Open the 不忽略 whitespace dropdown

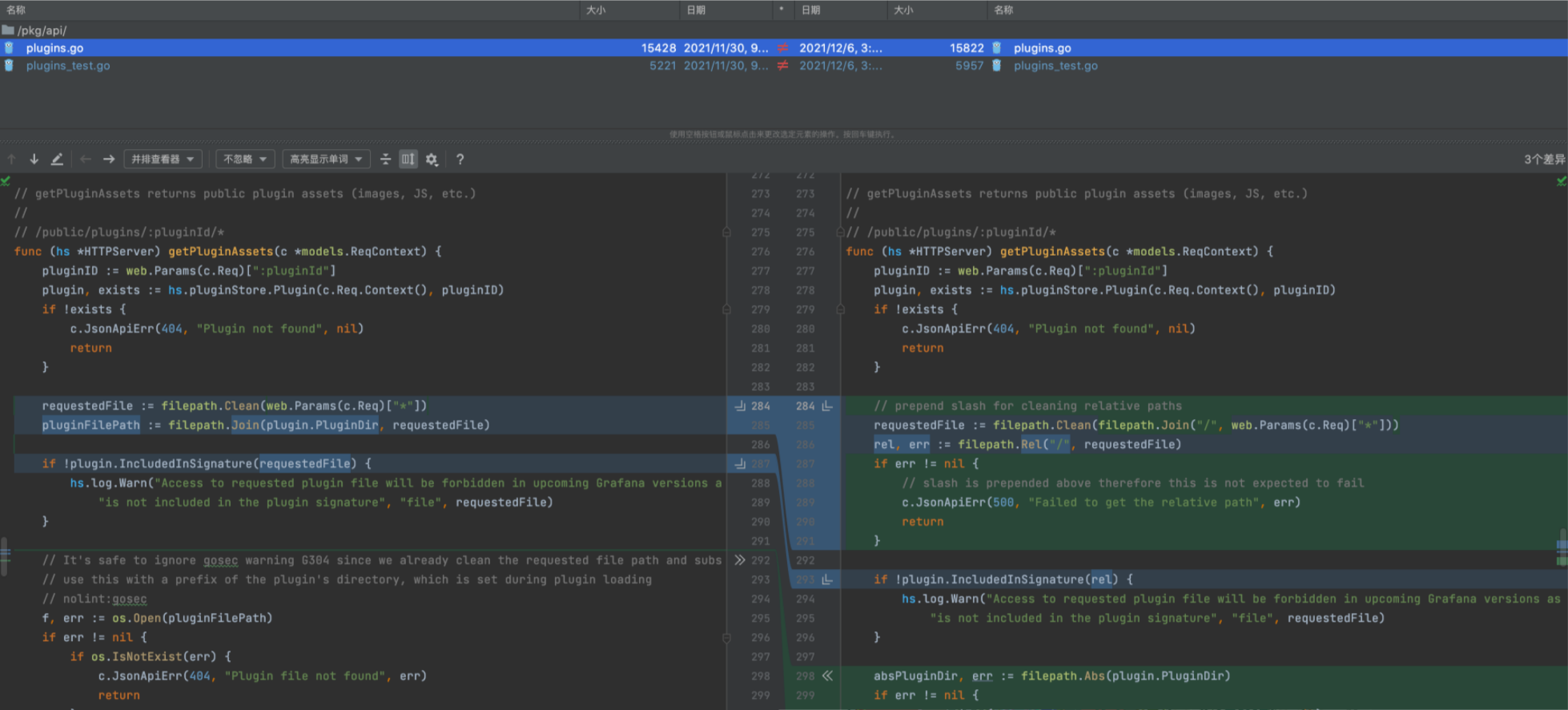coord(245,159)
